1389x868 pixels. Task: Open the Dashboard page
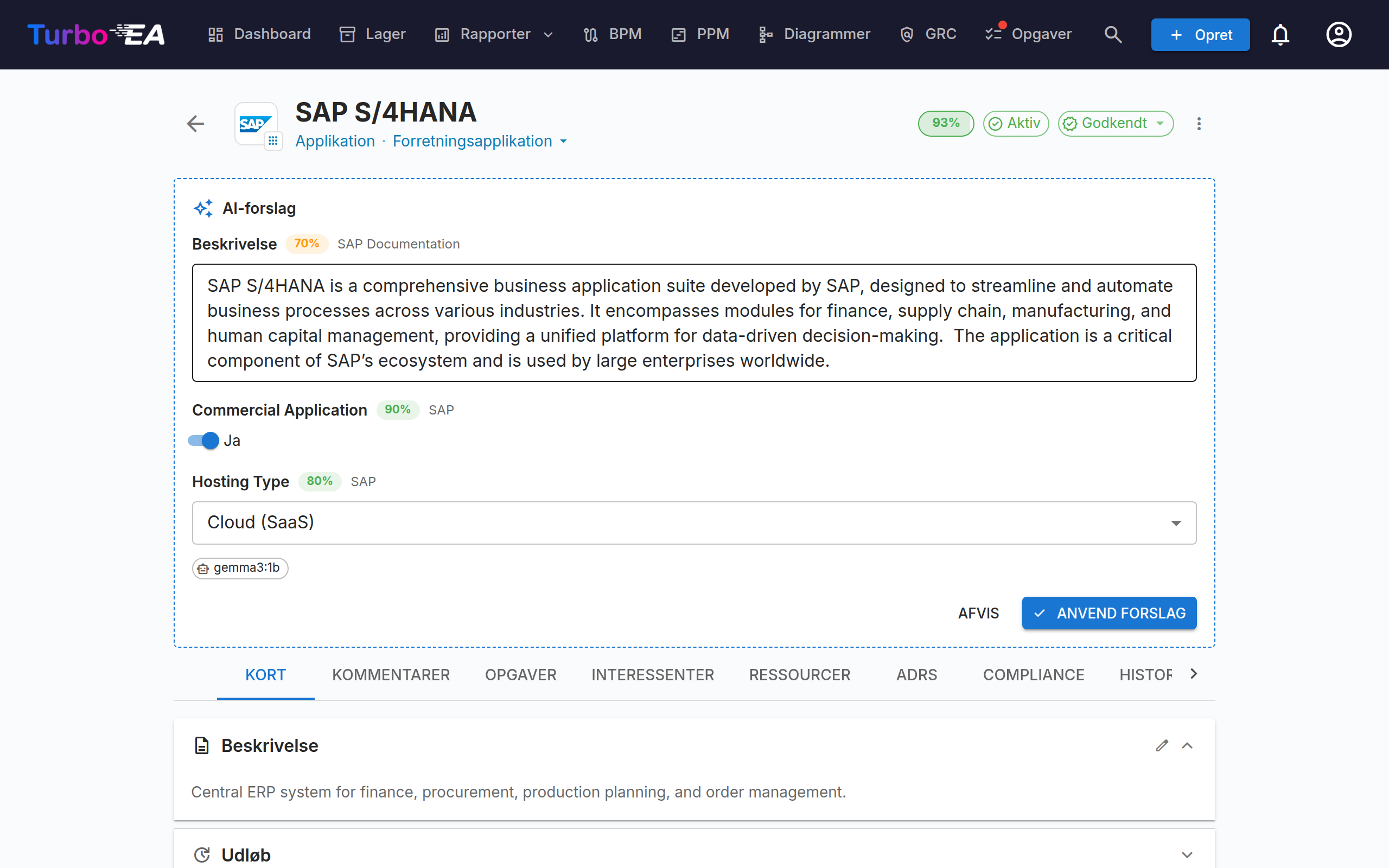coord(259,34)
